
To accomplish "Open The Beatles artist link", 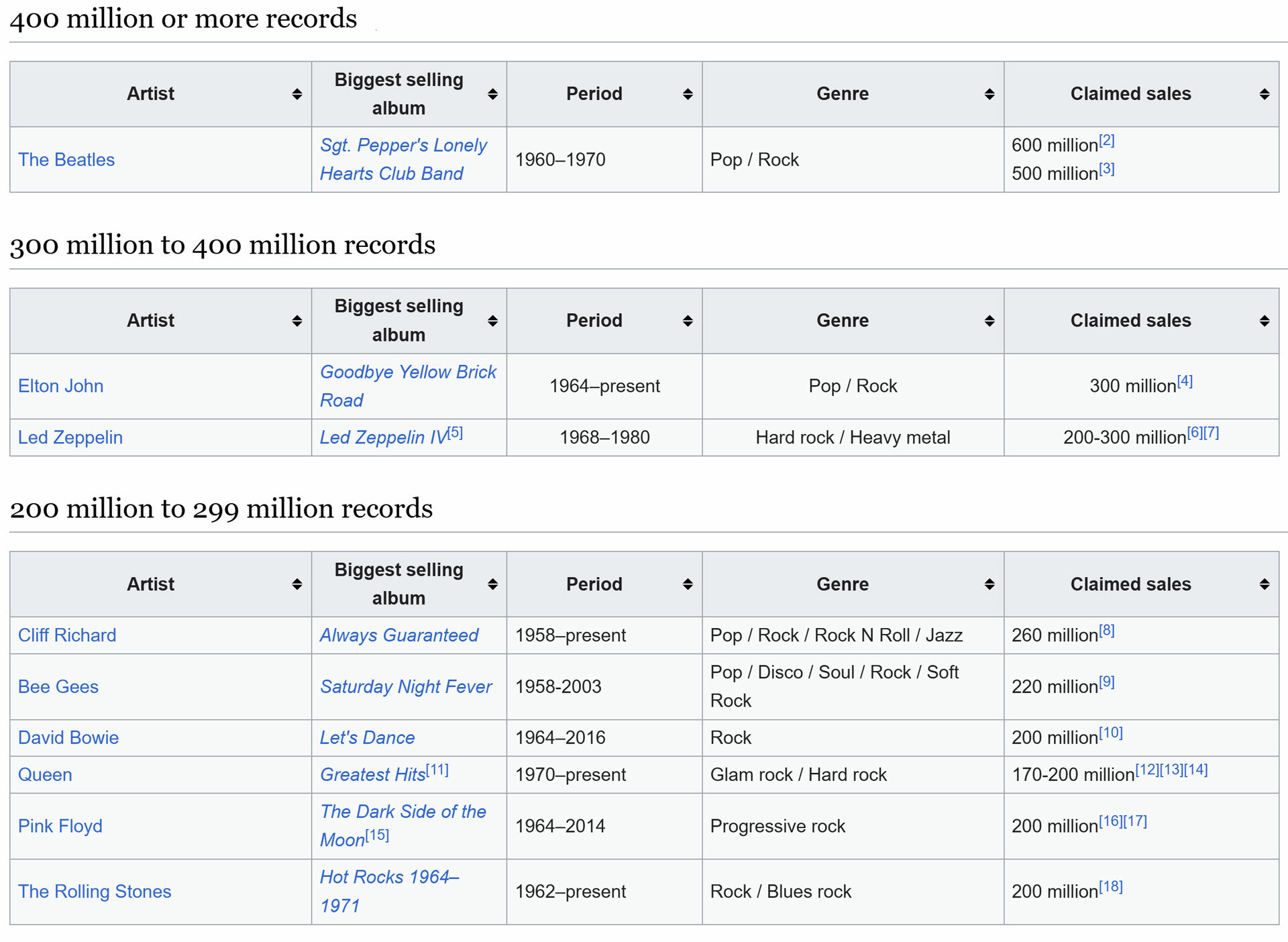I will [x=66, y=160].
